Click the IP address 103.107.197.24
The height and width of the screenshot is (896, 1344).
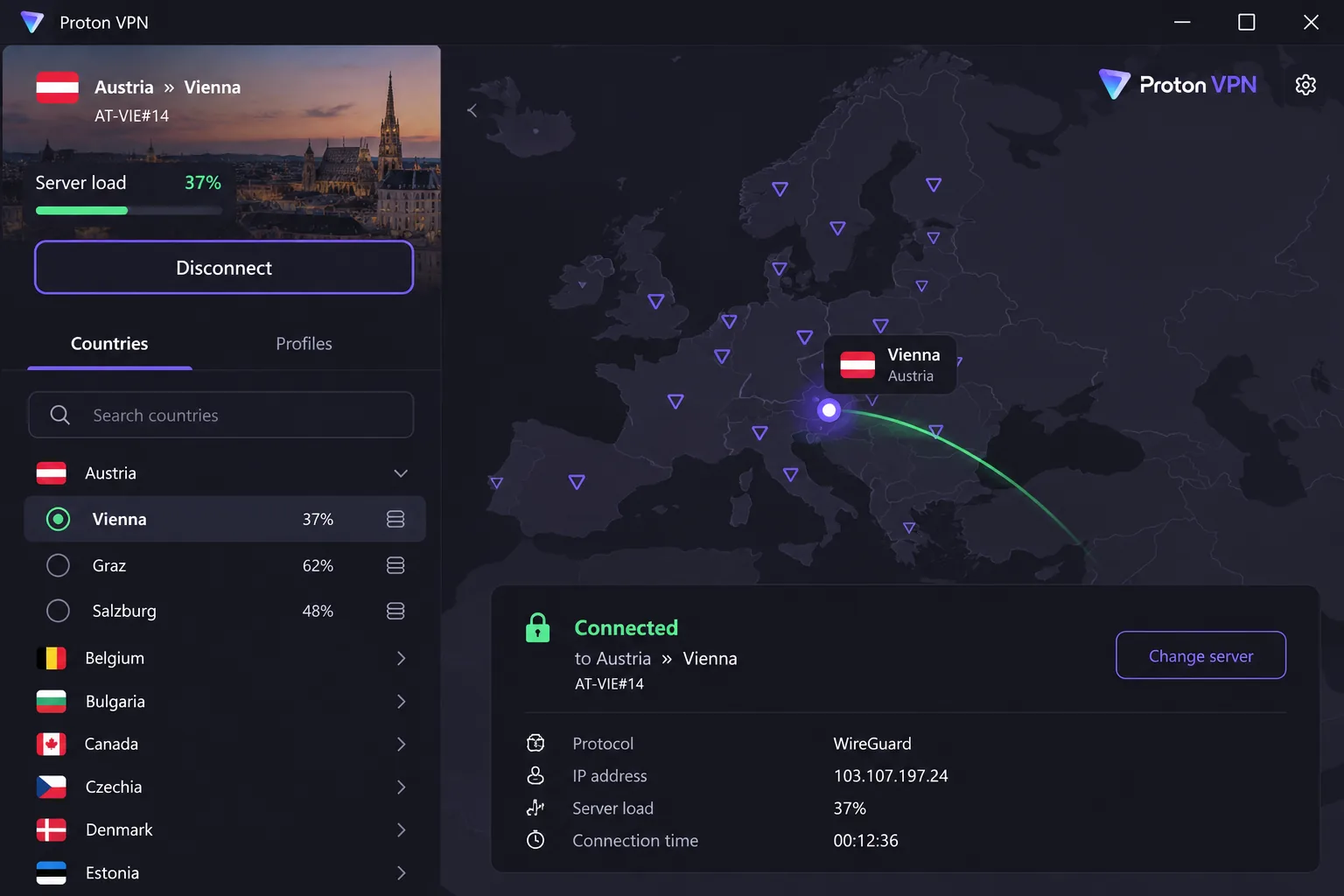(x=891, y=775)
